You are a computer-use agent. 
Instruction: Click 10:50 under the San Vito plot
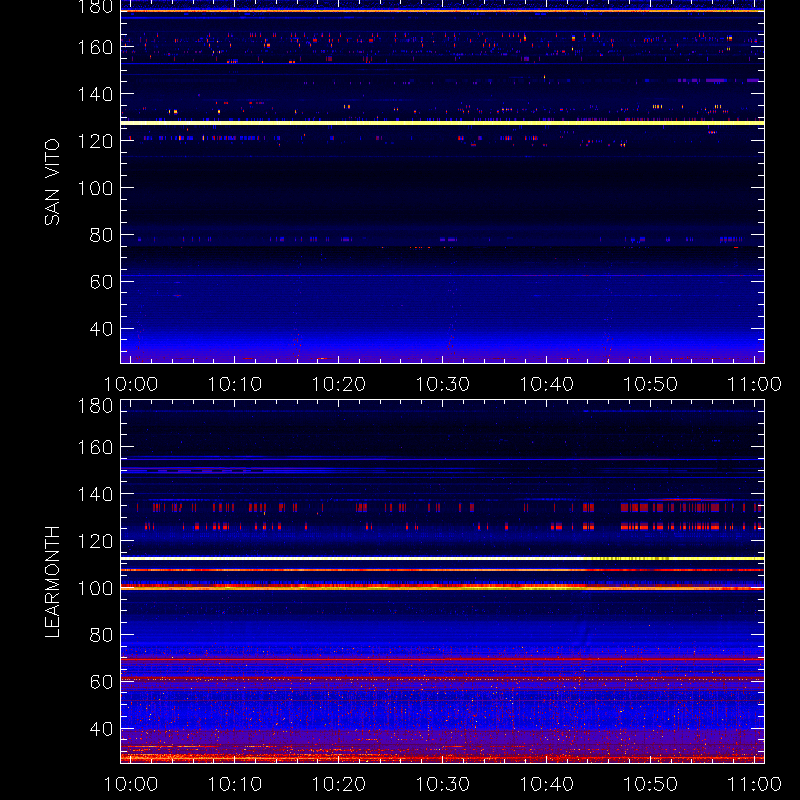(x=651, y=384)
